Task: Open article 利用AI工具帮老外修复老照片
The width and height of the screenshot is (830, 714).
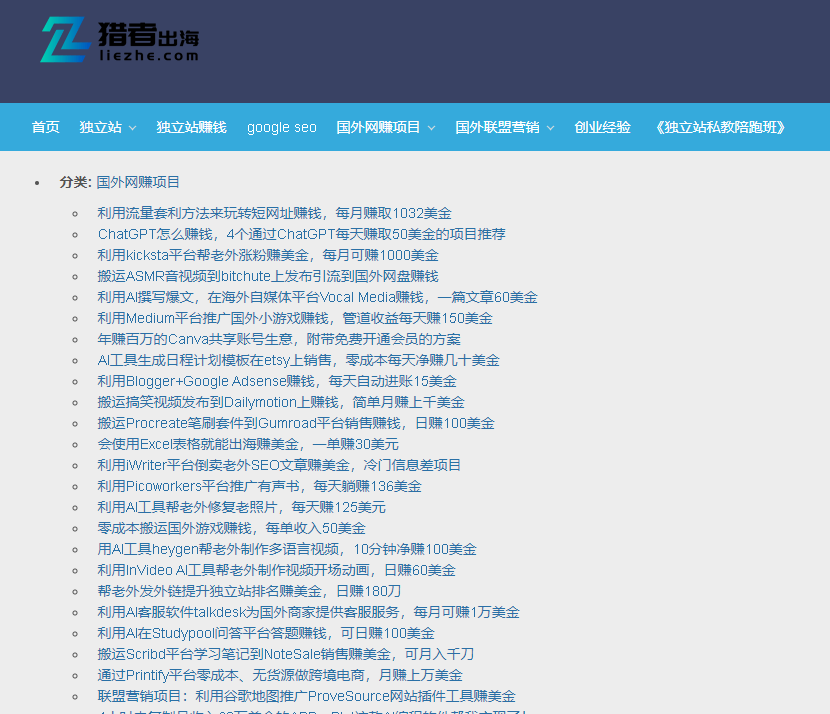Action: coord(241,507)
